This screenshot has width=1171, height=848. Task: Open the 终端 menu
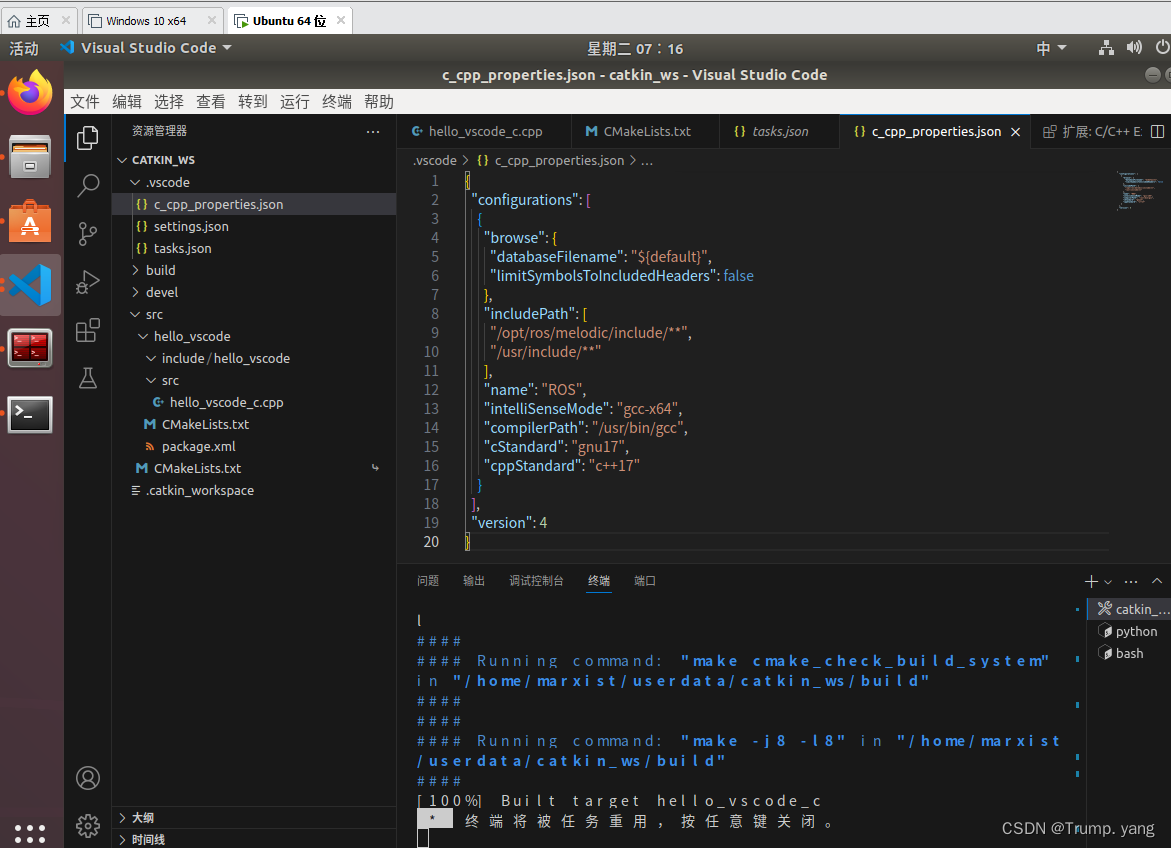click(x=337, y=102)
